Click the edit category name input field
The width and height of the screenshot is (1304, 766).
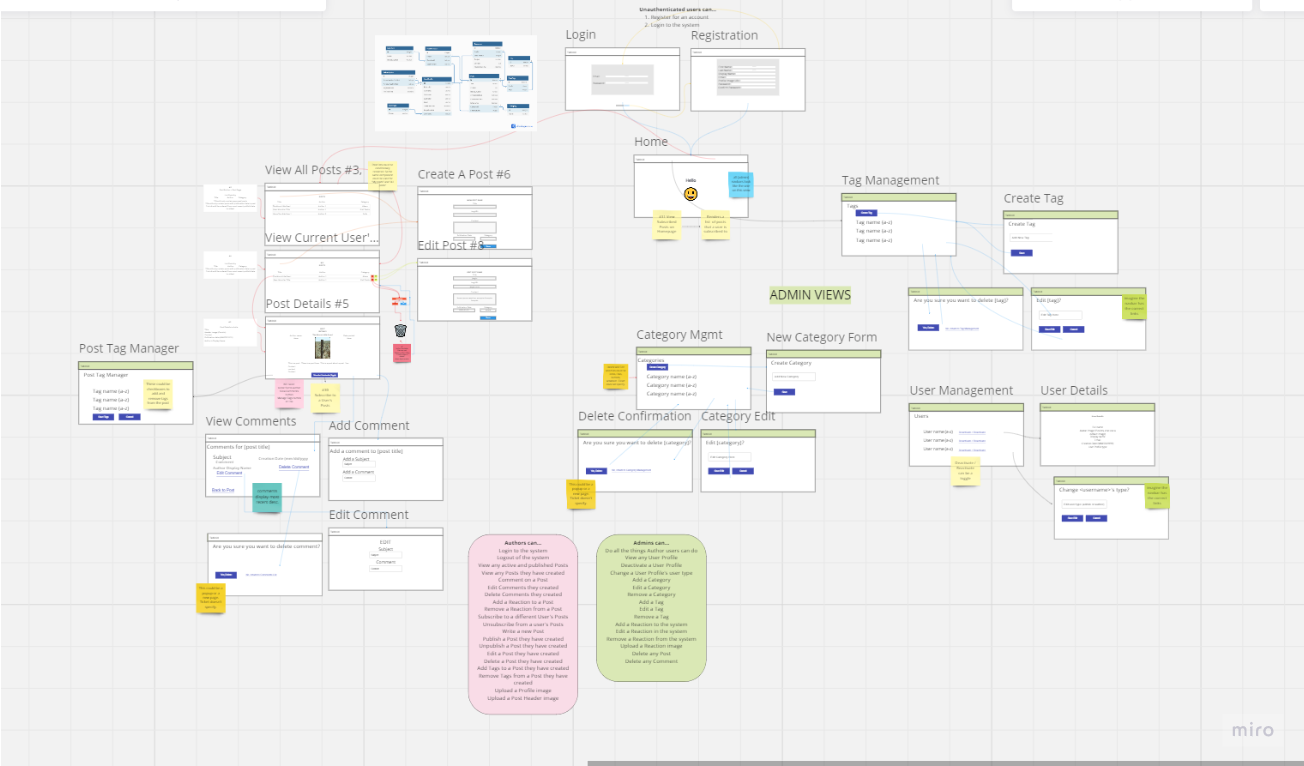pos(729,456)
